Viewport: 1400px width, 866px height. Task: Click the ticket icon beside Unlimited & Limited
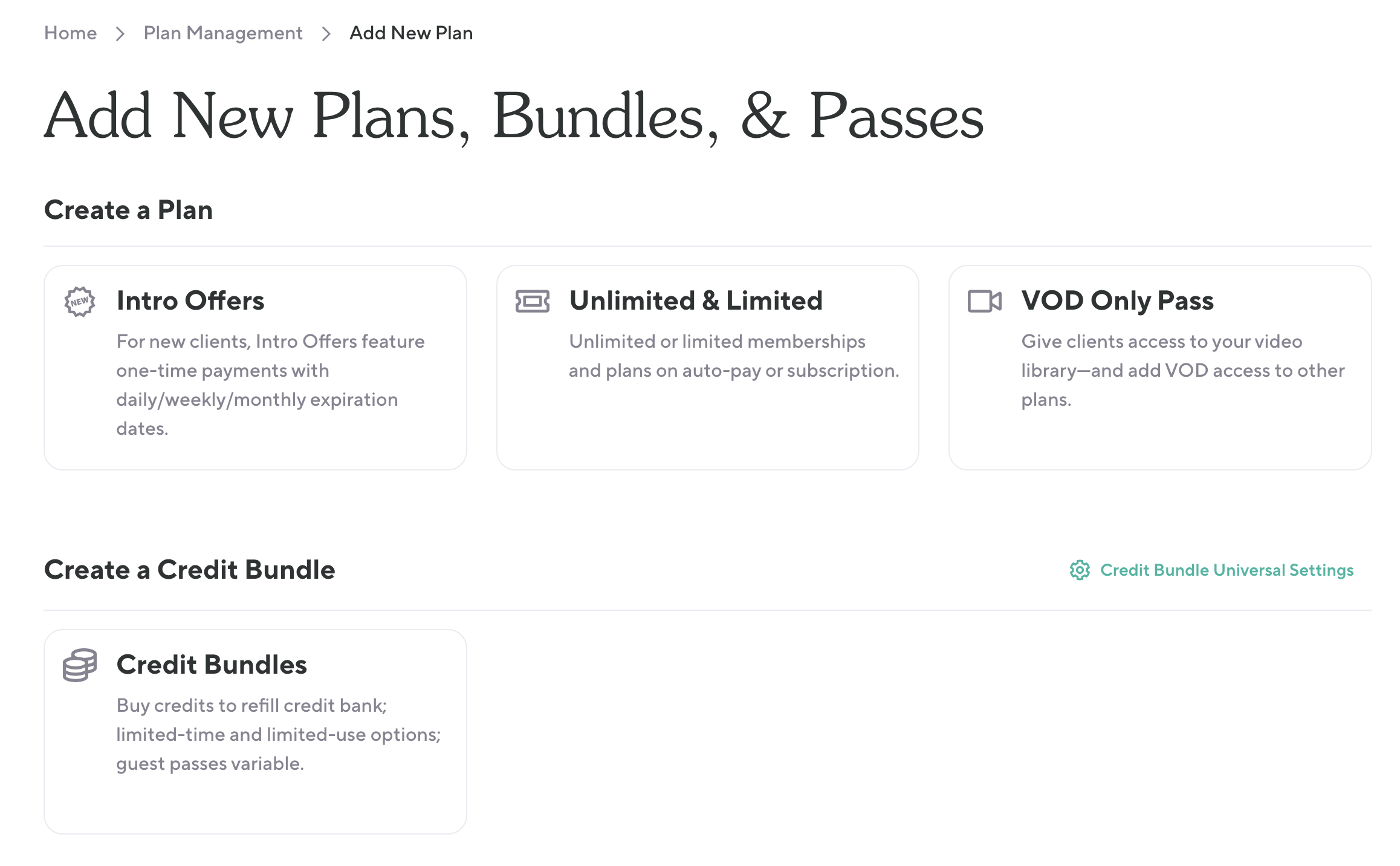pos(532,301)
